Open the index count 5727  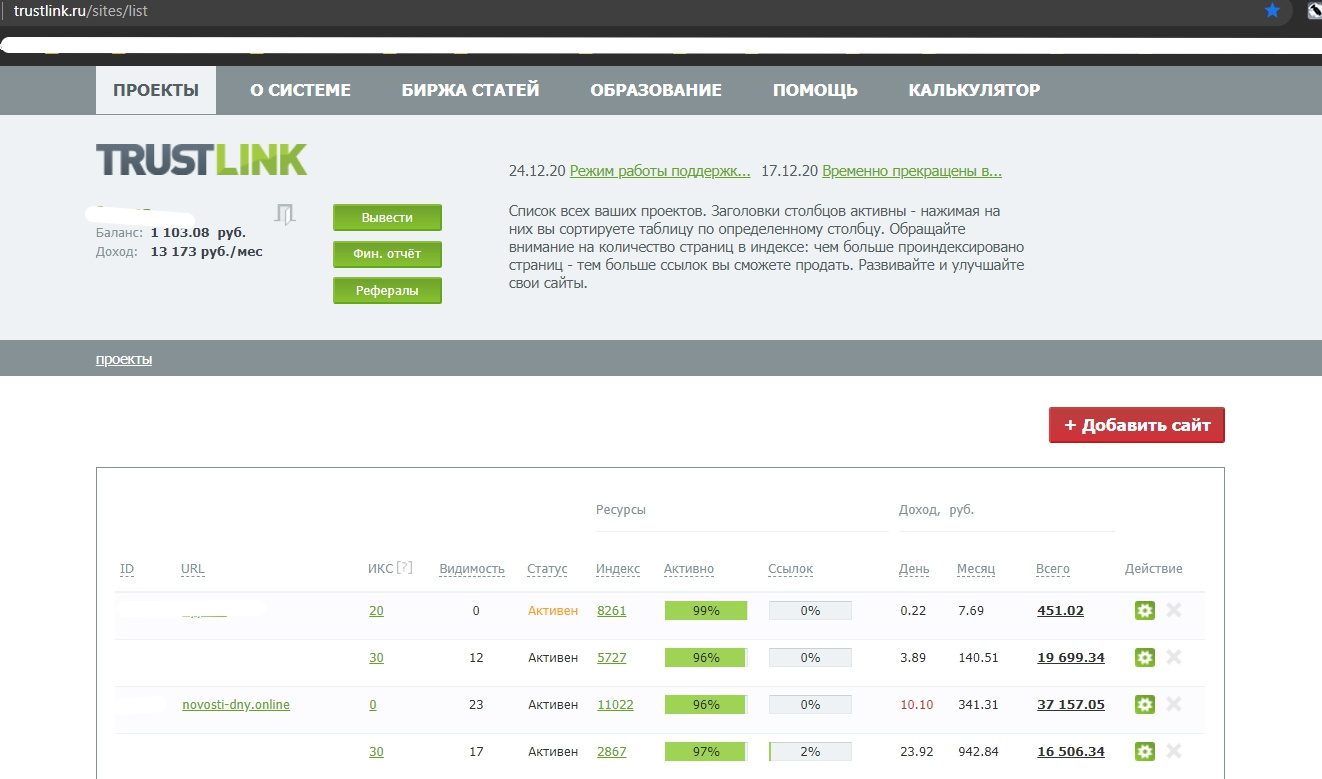612,658
